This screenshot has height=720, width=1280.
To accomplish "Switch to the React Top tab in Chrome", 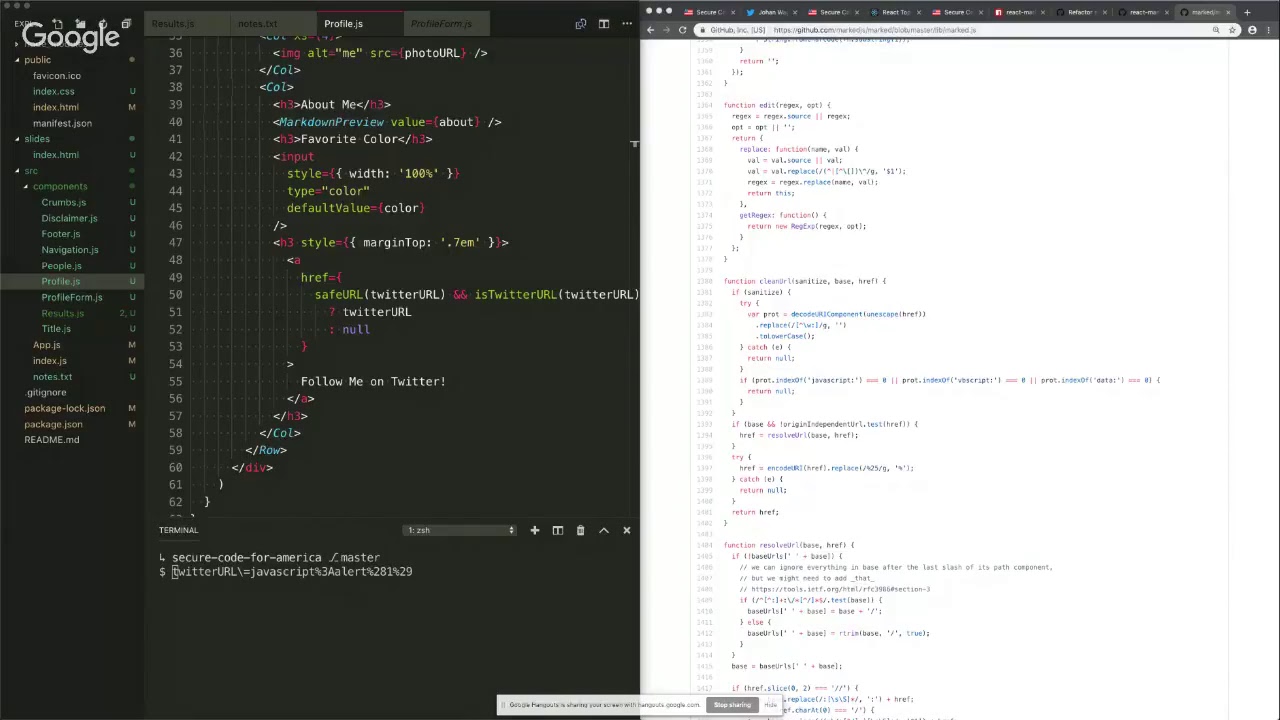I will pos(896,12).
